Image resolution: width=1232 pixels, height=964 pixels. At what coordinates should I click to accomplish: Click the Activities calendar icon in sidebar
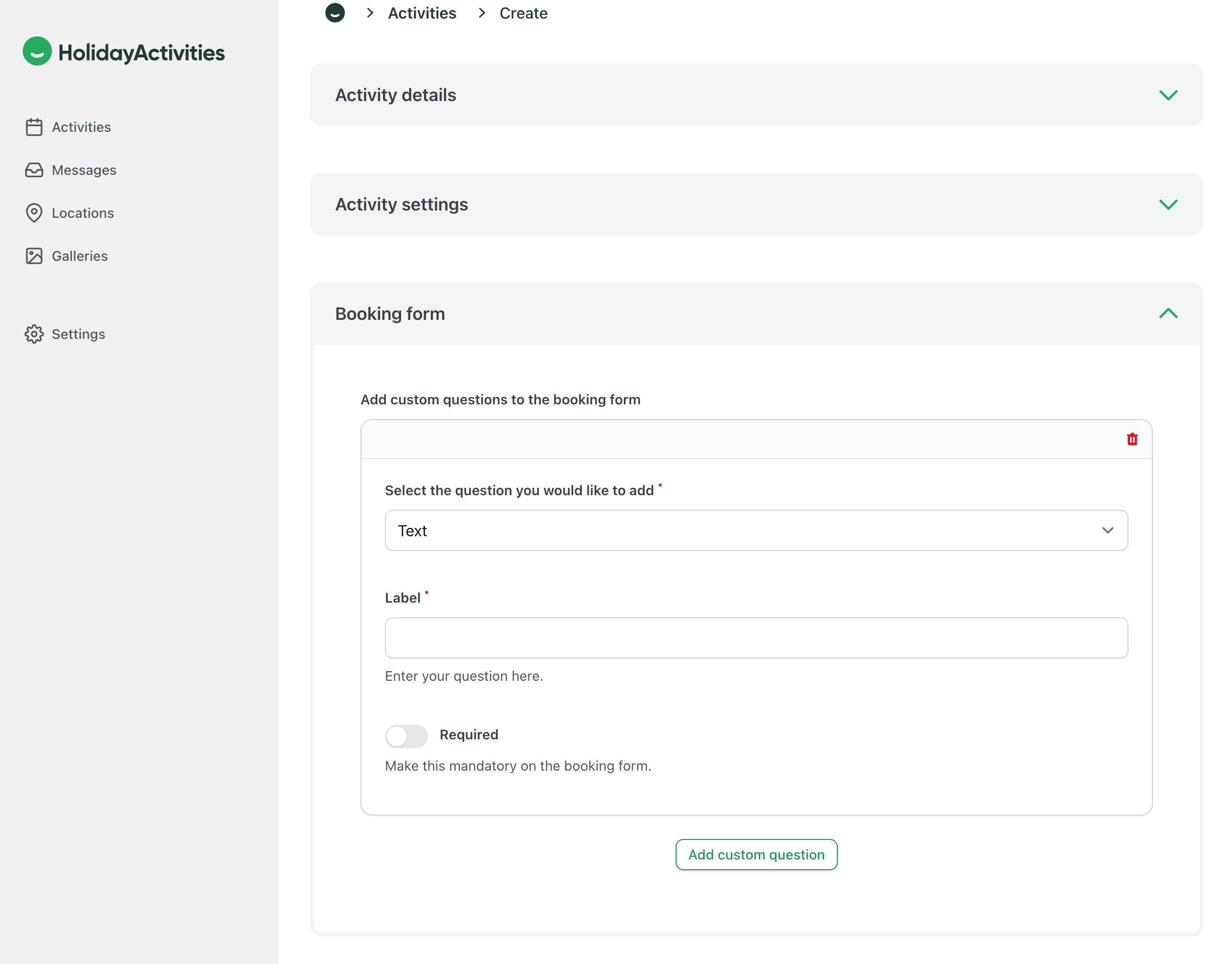[34, 127]
